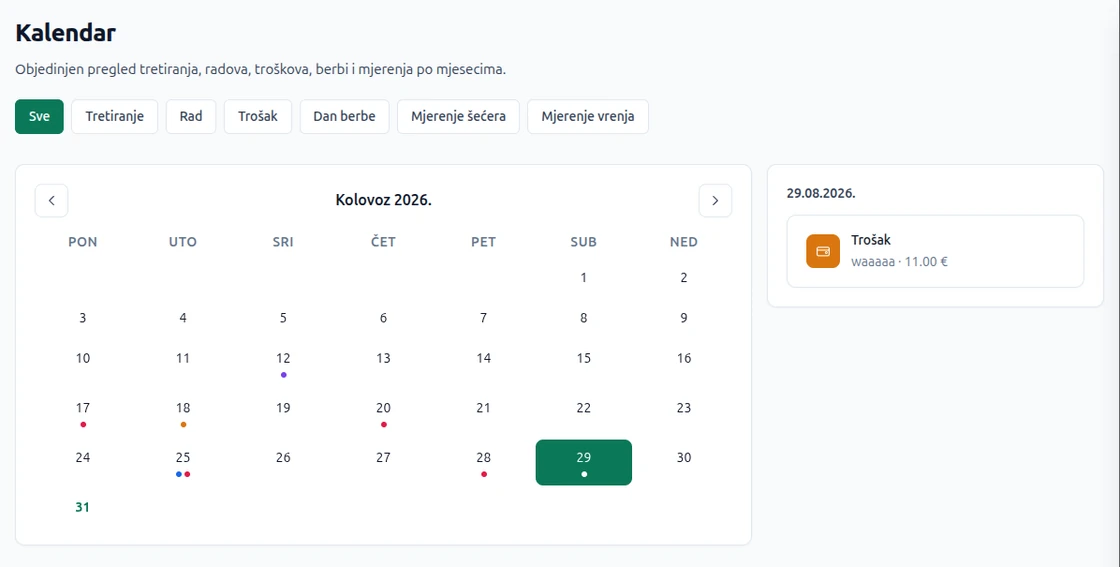The width and height of the screenshot is (1120, 567).
Task: Click the Kolovoz 2026. month title
Action: click(x=384, y=201)
